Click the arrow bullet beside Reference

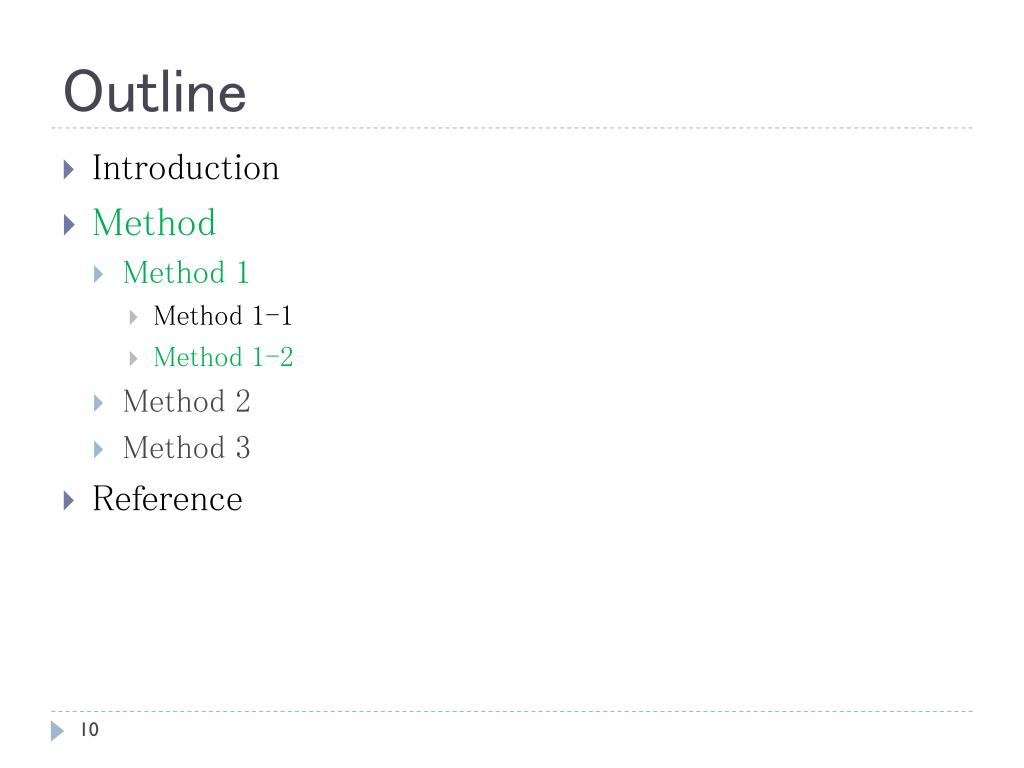(x=69, y=501)
